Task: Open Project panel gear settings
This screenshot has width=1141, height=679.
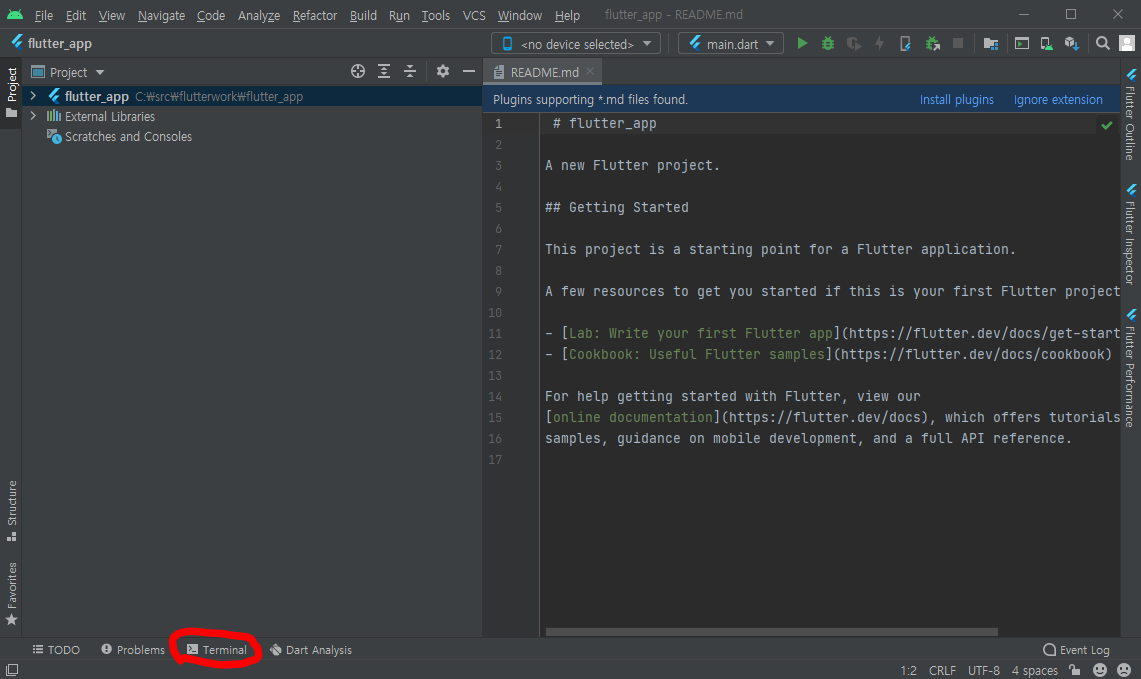Action: coord(442,71)
